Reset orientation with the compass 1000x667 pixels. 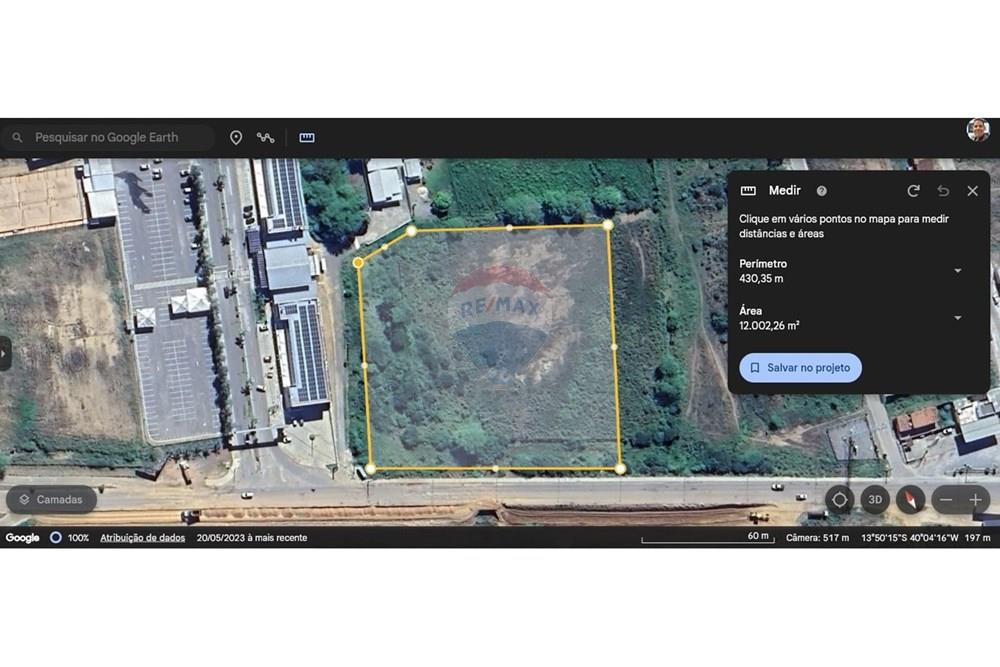(911, 500)
